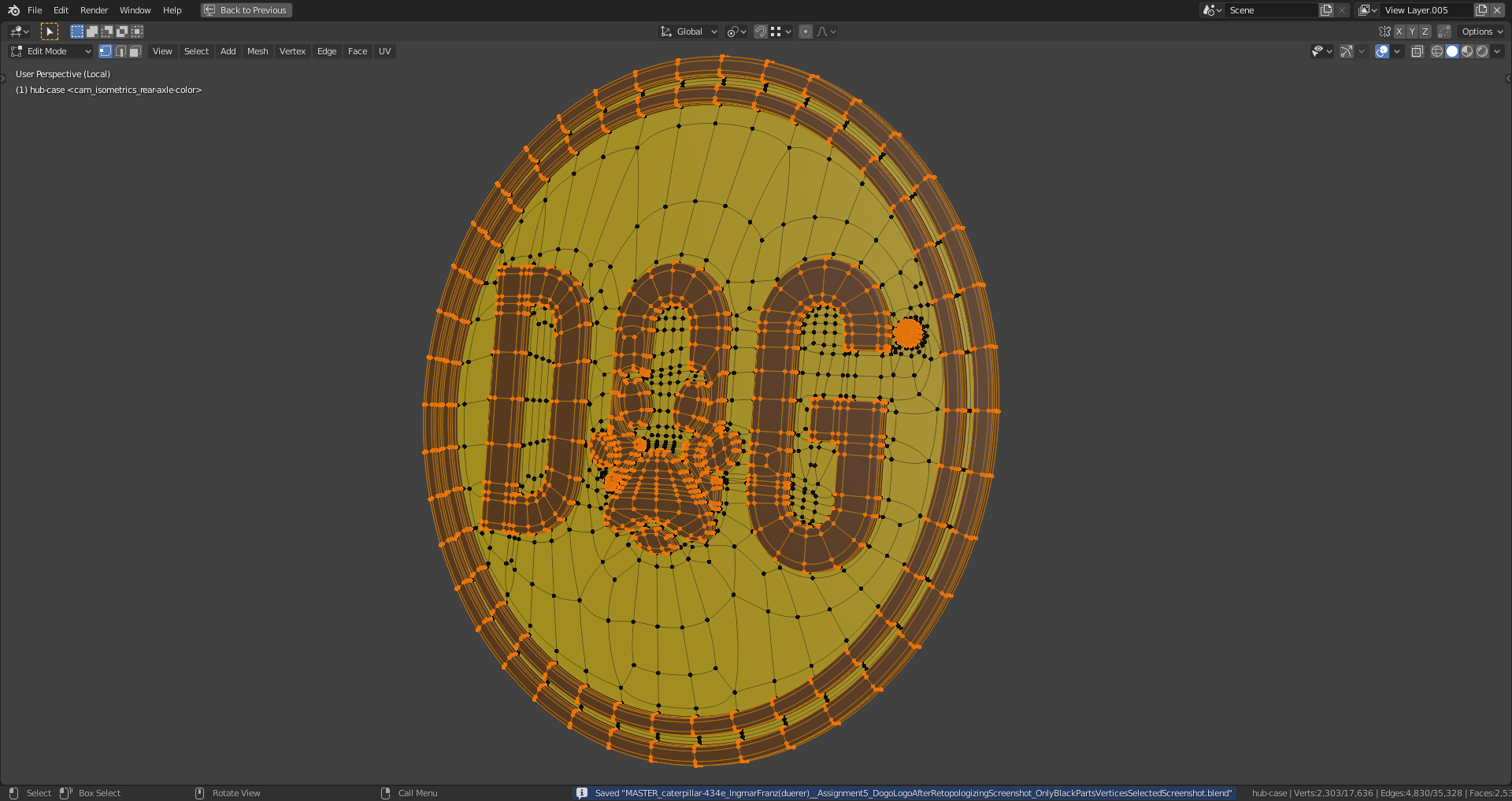Viewport: 1512px width, 801px height.
Task: Open the Face menu
Action: (x=358, y=51)
